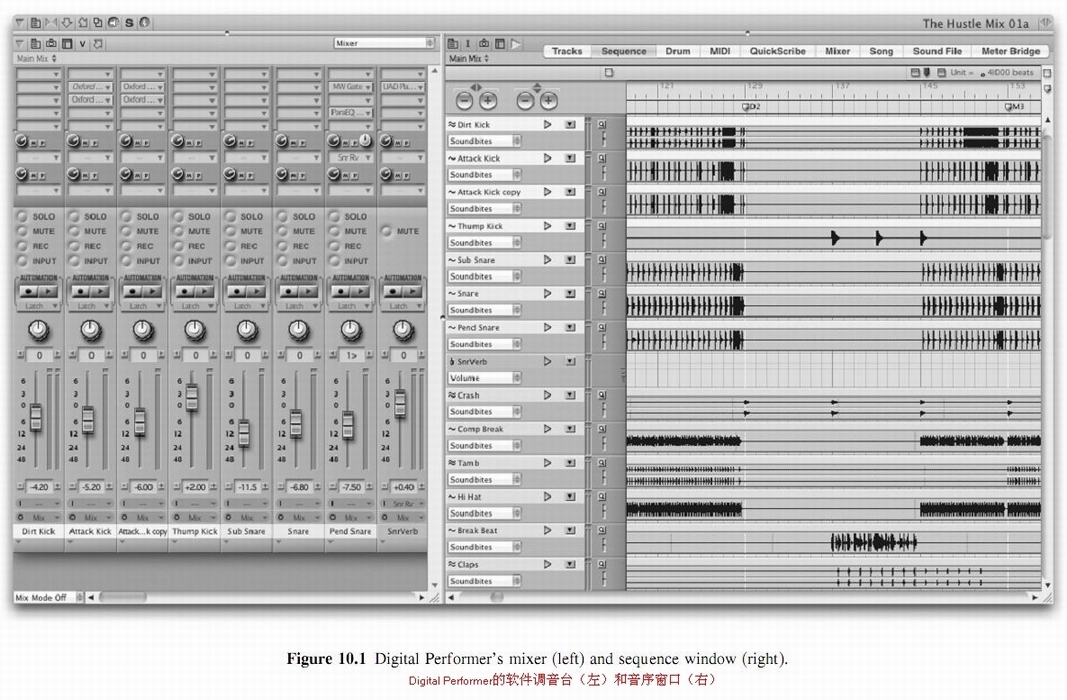Click the I-beam tool icon in Sequence header
Image resolution: width=1067 pixels, height=700 pixels.
468,44
